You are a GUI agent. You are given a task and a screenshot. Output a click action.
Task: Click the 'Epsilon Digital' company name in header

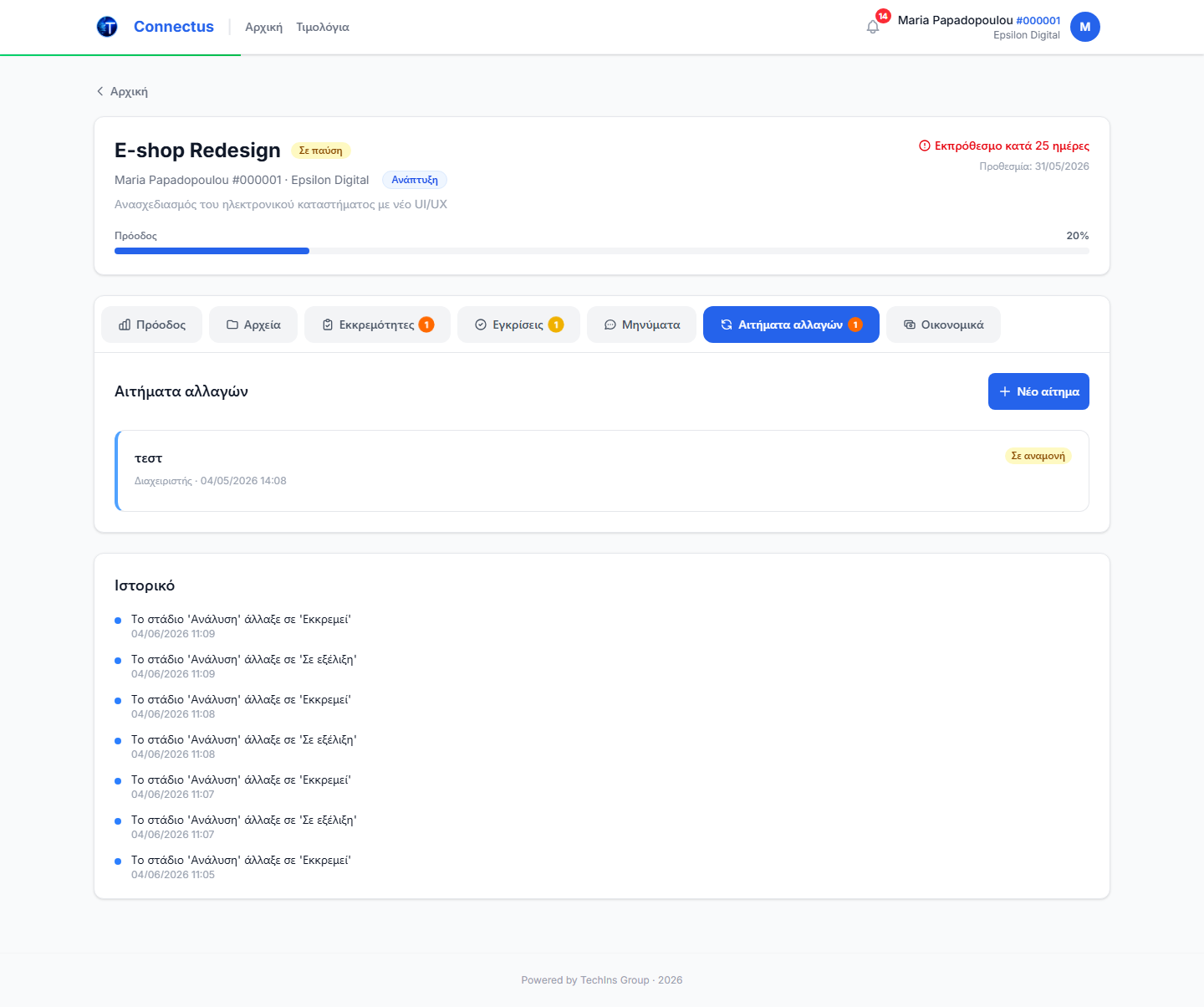1027,35
